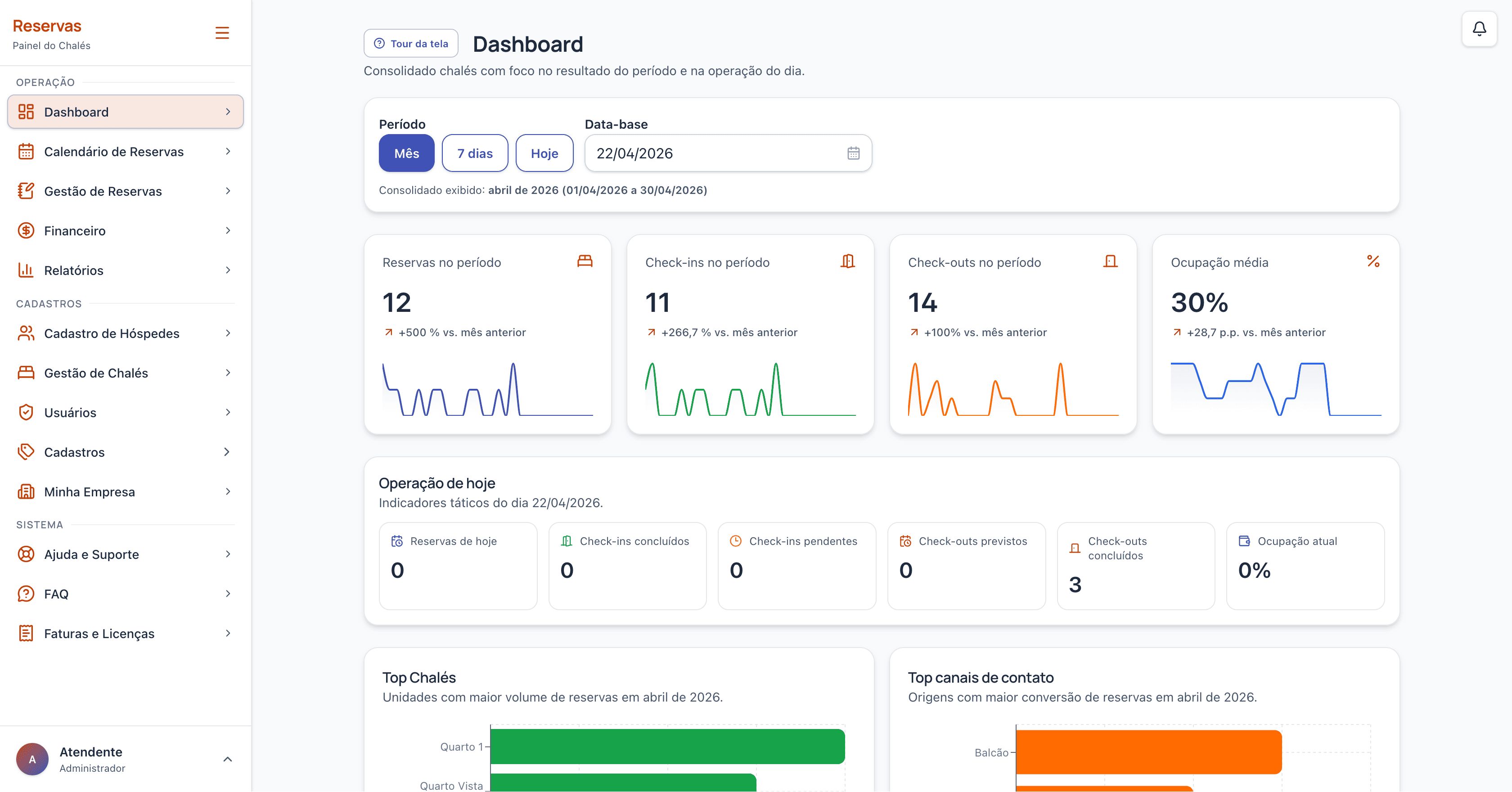Click the Cadastros tag icon
Image resolution: width=1512 pixels, height=792 pixels.
coord(26,451)
